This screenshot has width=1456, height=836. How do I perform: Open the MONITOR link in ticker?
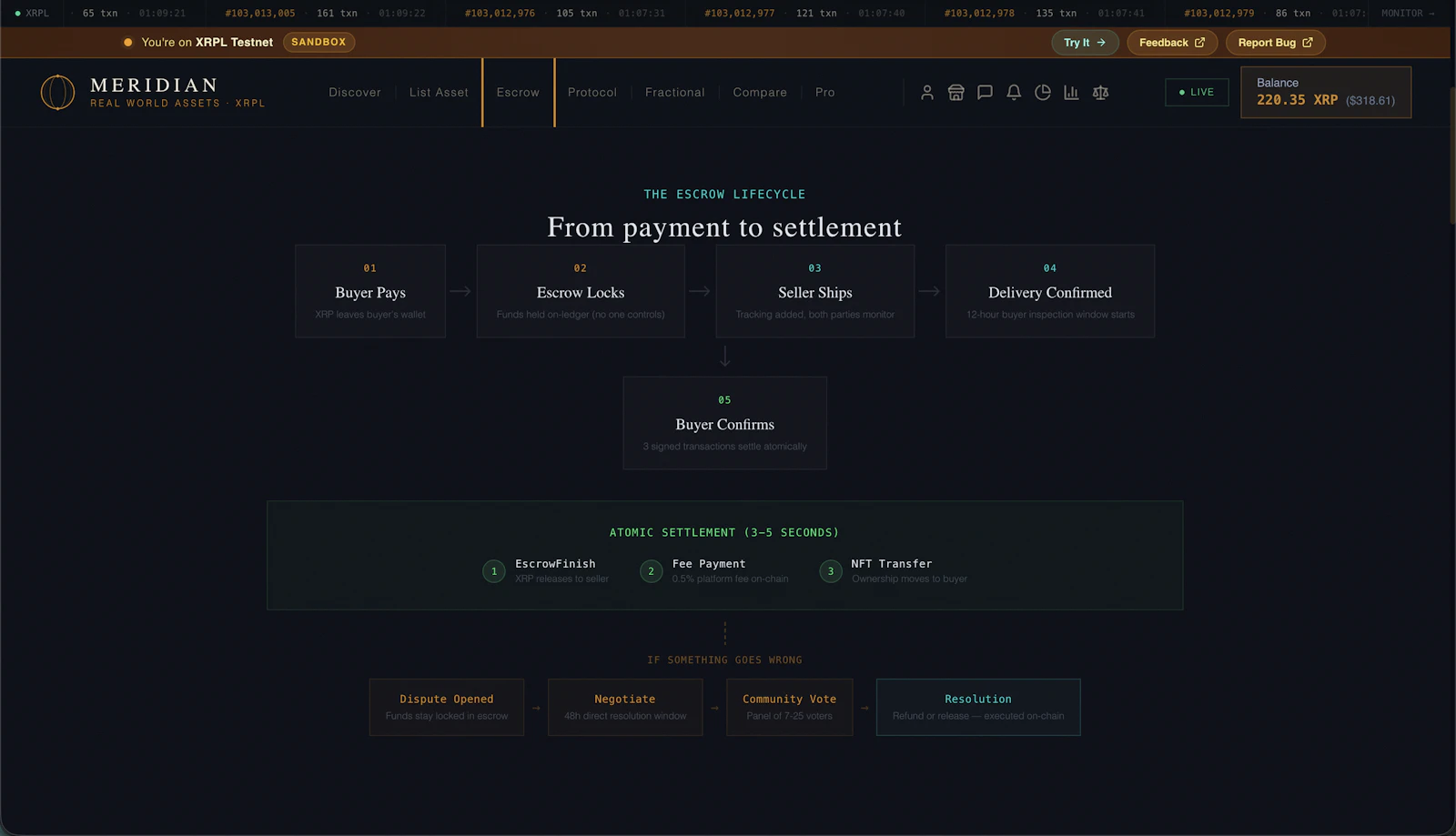1407,14
